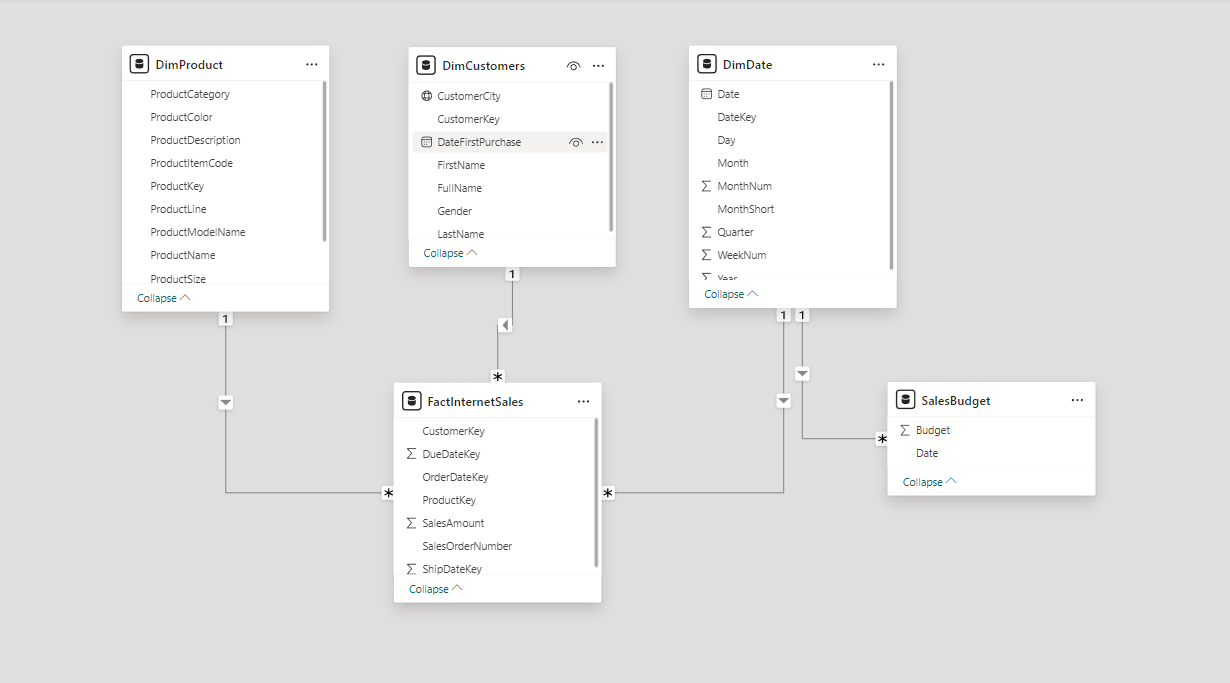Click the calendar icon beside DateFirstPurchase

pyautogui.click(x=427, y=142)
